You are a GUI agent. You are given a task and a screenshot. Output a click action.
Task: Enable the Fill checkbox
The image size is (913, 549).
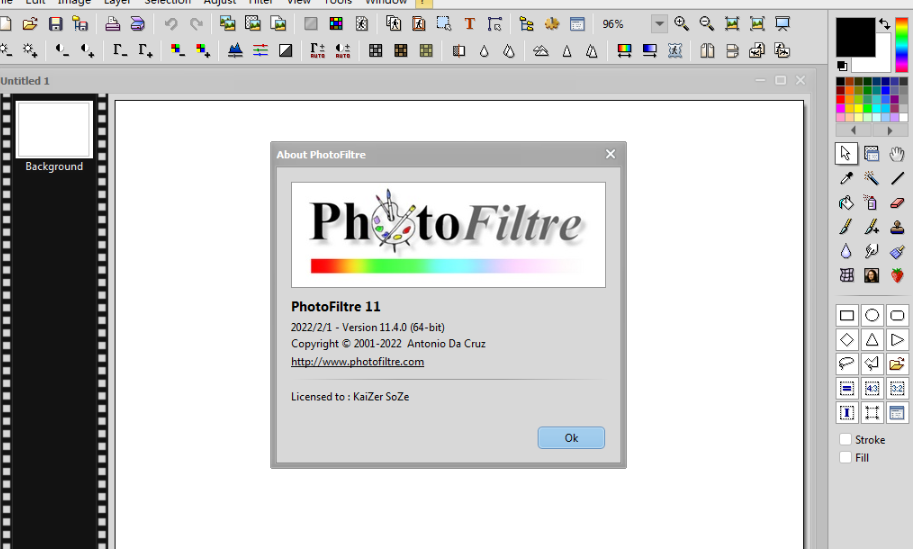[x=845, y=458]
